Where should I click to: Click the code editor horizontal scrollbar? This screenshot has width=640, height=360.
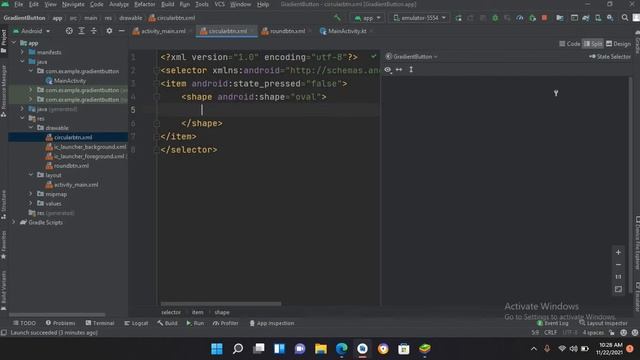(221, 304)
